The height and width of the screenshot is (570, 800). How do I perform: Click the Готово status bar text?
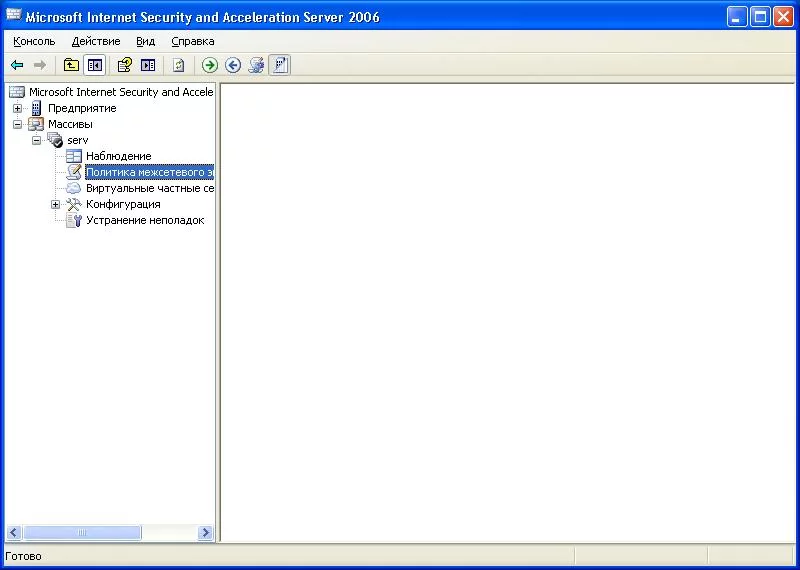click(23, 556)
